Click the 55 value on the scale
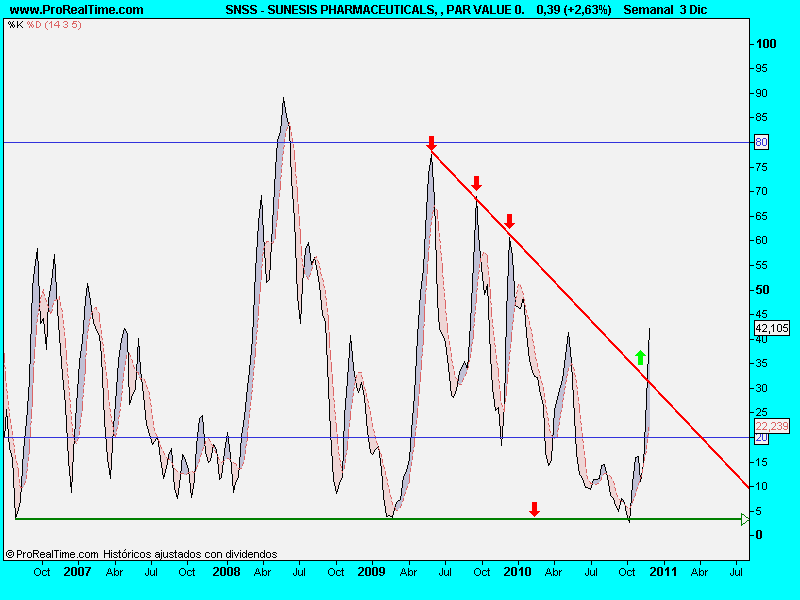 click(x=761, y=265)
